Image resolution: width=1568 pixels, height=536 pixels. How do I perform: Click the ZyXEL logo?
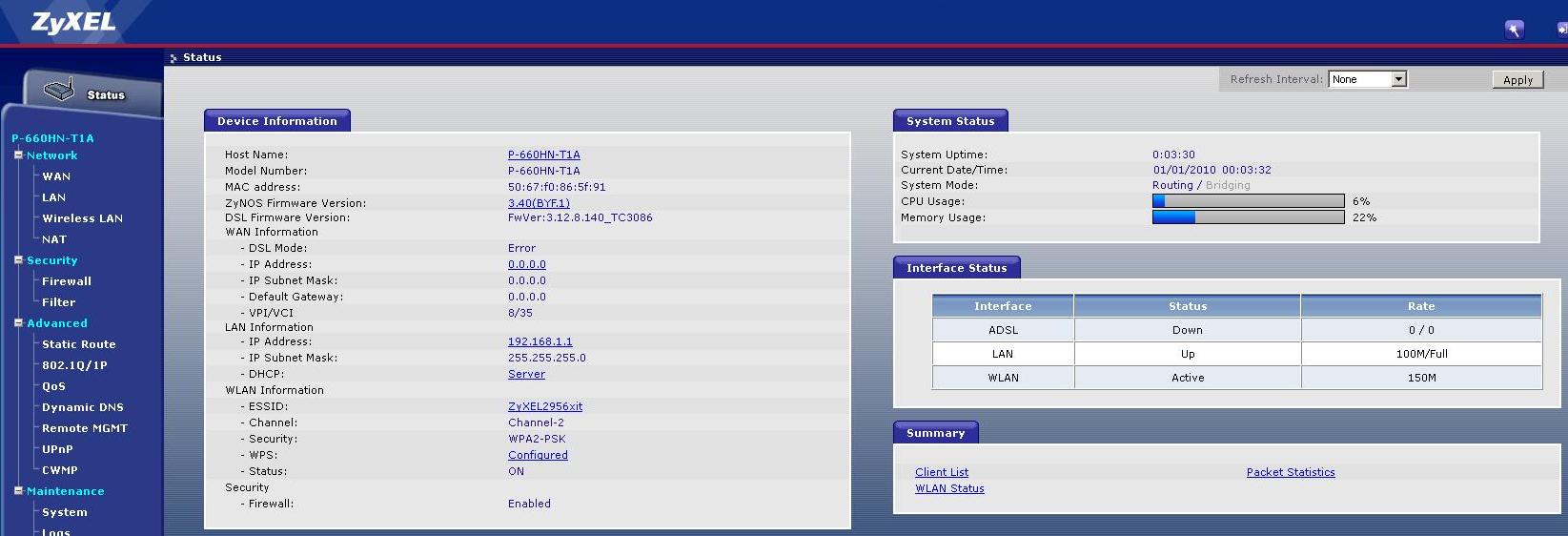click(x=74, y=23)
